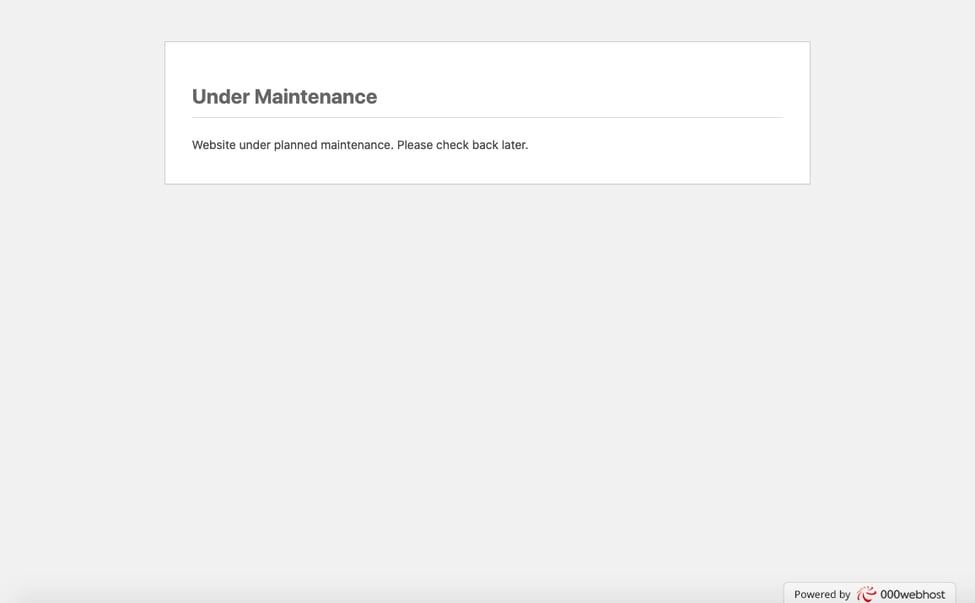Click the maintenance notice message text

click(360, 144)
